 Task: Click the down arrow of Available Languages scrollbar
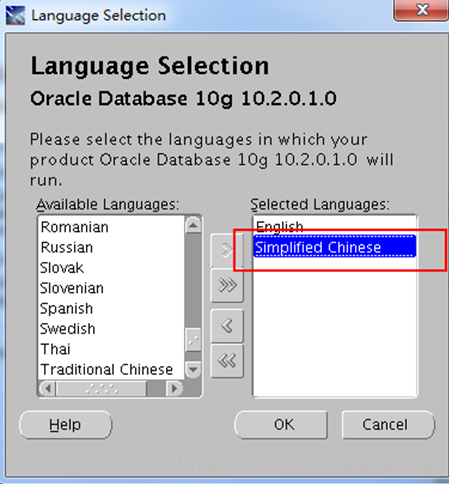coord(193,369)
